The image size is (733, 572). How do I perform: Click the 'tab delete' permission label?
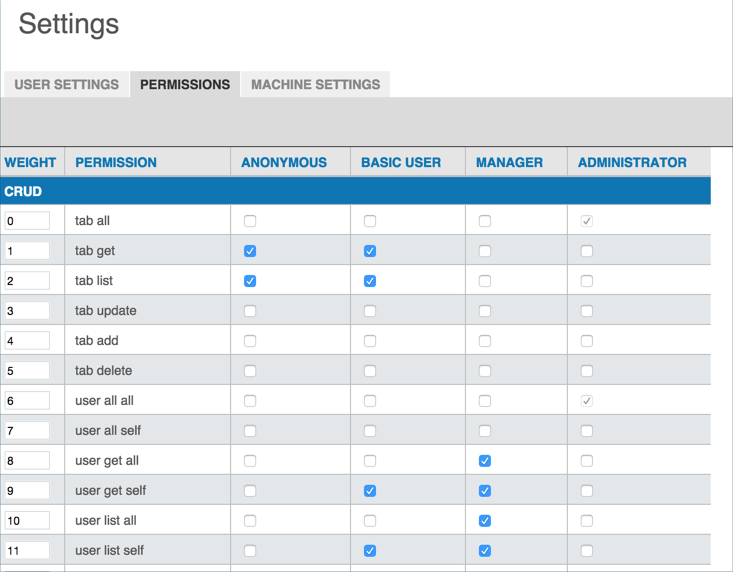pyautogui.click(x=103, y=371)
